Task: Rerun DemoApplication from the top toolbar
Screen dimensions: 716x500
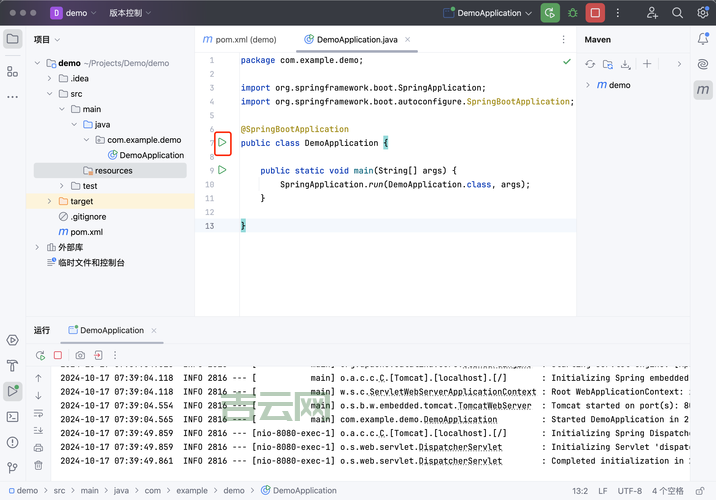Action: coord(549,13)
